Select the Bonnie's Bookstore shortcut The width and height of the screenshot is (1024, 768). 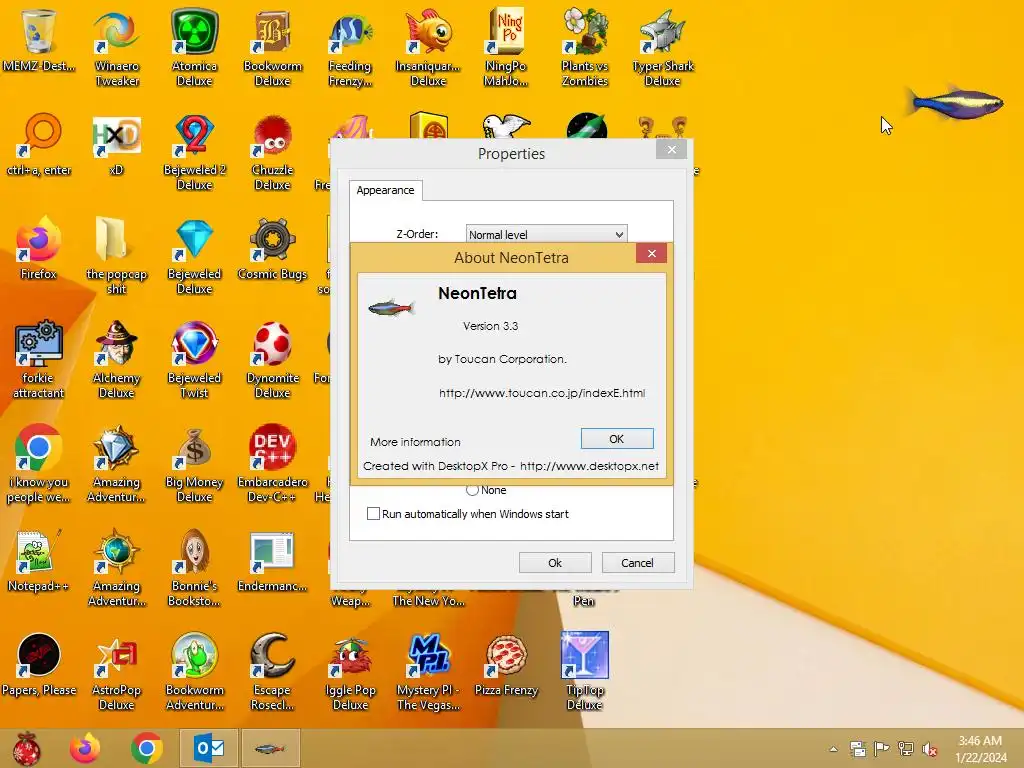tap(195, 567)
